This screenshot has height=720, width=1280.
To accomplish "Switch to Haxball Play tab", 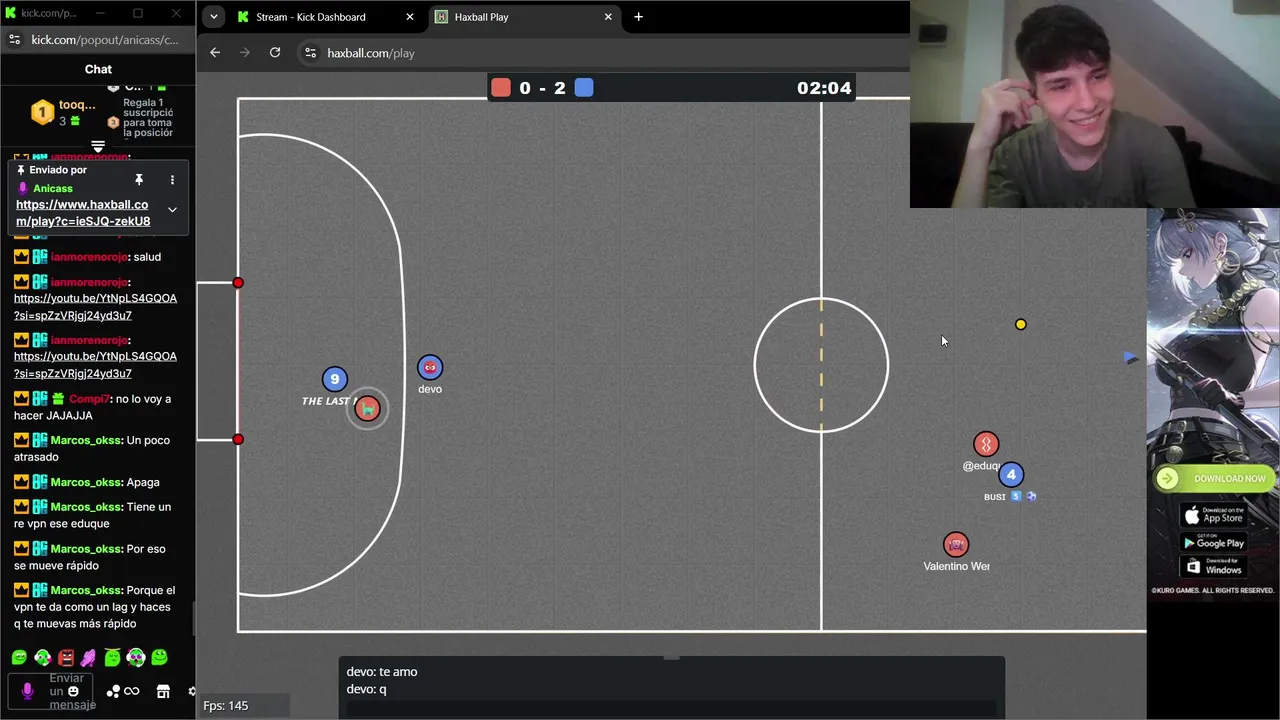I will [x=482, y=17].
